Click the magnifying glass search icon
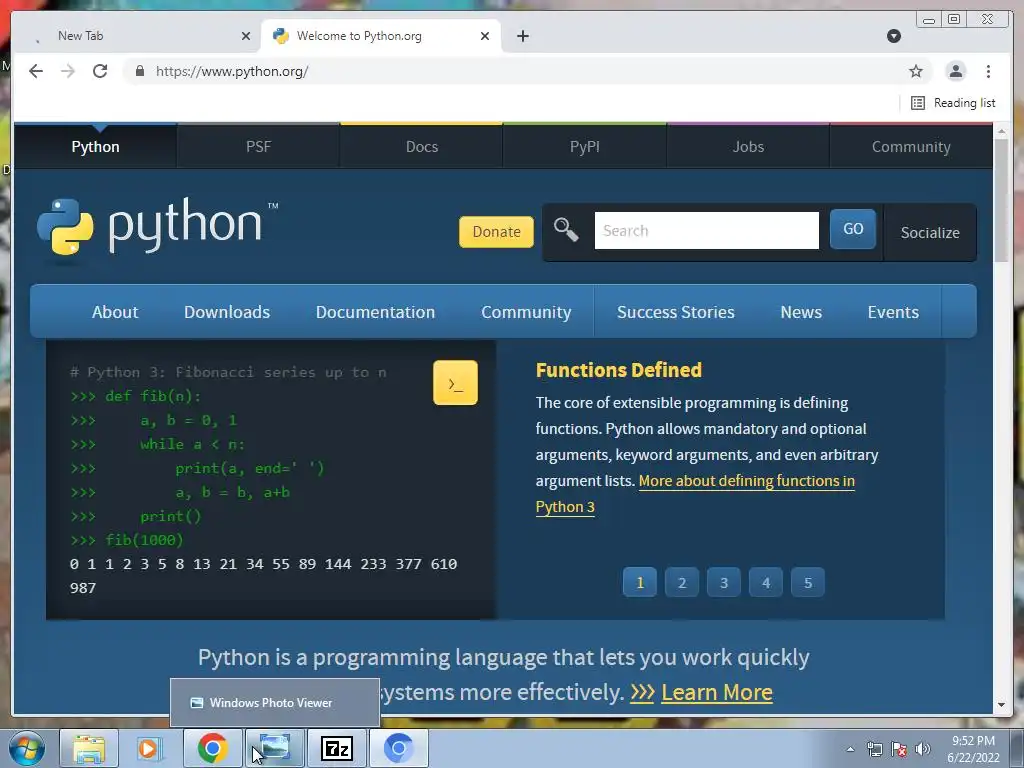1024x768 pixels. 566,230
